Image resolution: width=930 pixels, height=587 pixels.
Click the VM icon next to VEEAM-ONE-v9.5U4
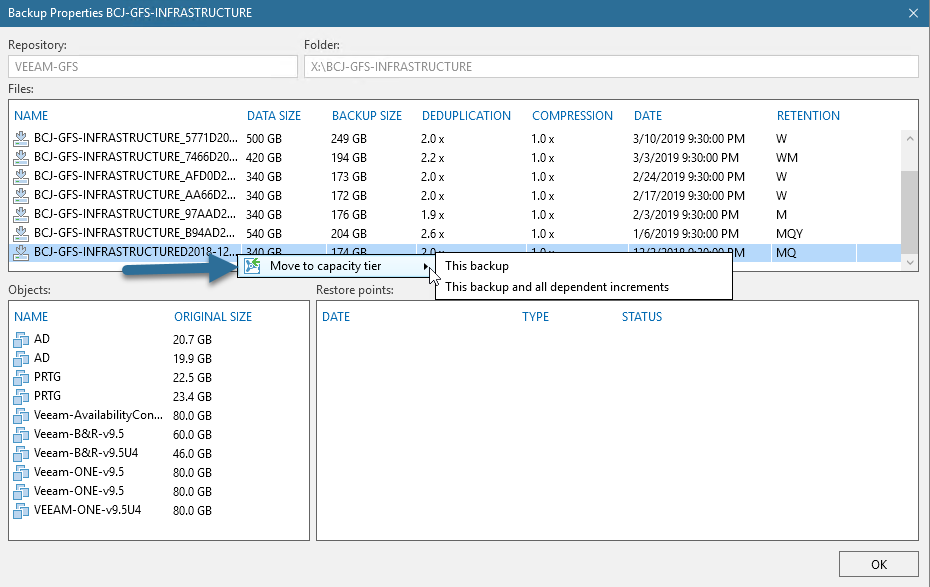tap(21, 511)
